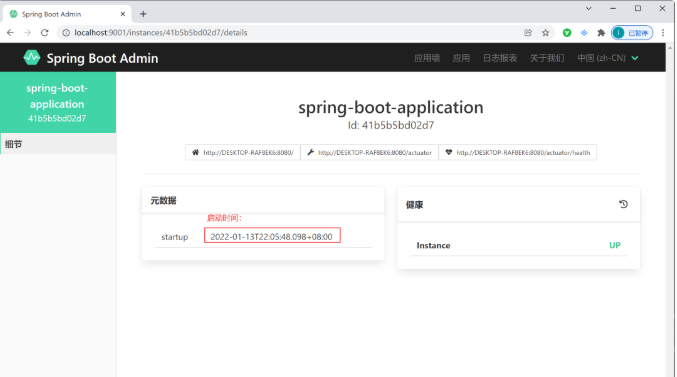Go back to the previous page
677x377 pixels.
(x=10, y=33)
